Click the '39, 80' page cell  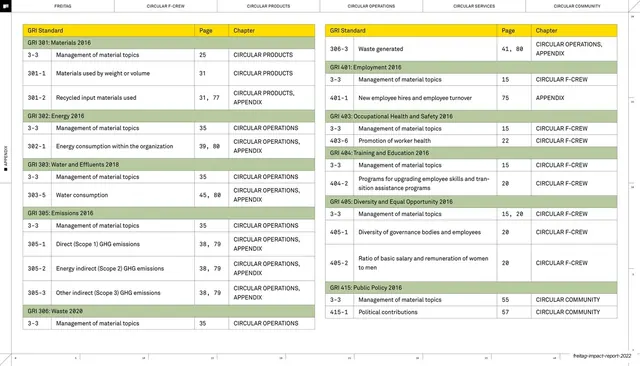(x=211, y=146)
